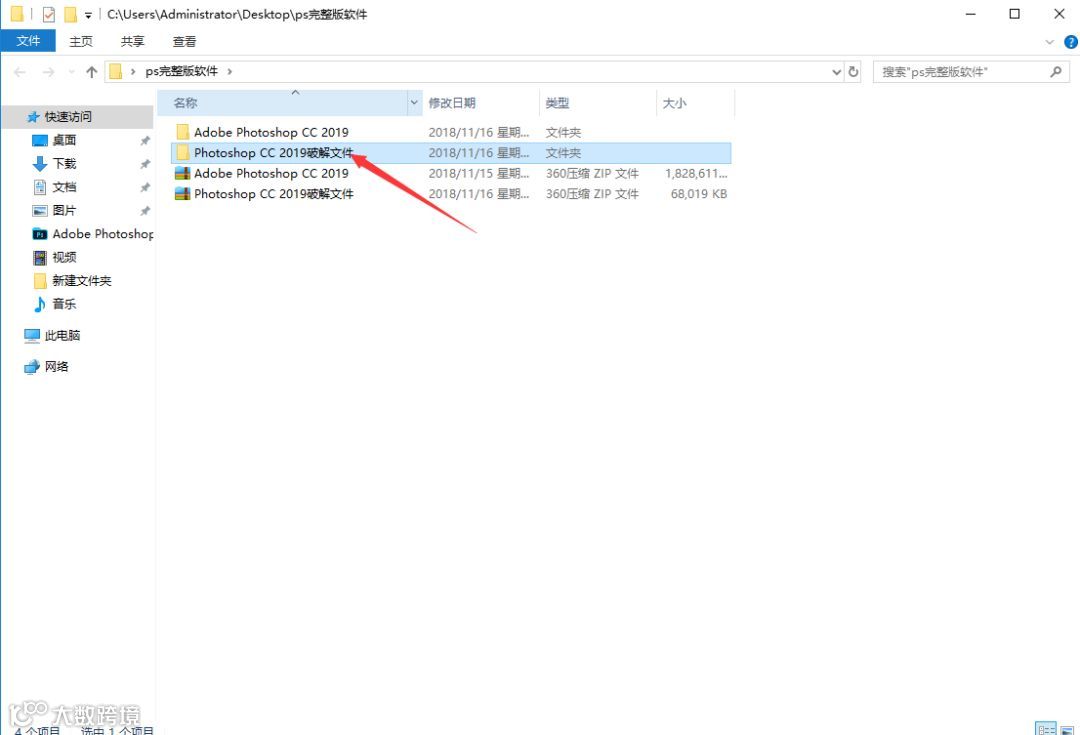Open the help question mark icon
Viewport: 1080px width, 735px height.
tap(1071, 42)
